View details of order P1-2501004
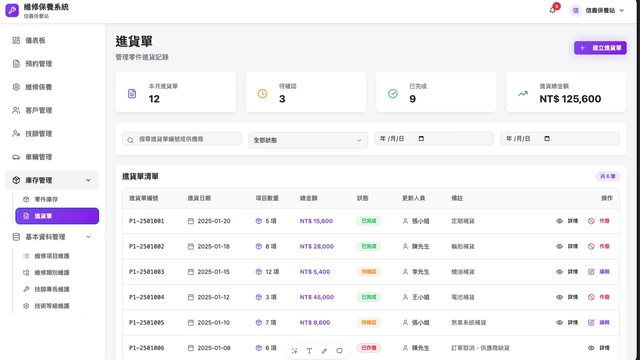Viewport: 640px width, 360px height. point(567,297)
